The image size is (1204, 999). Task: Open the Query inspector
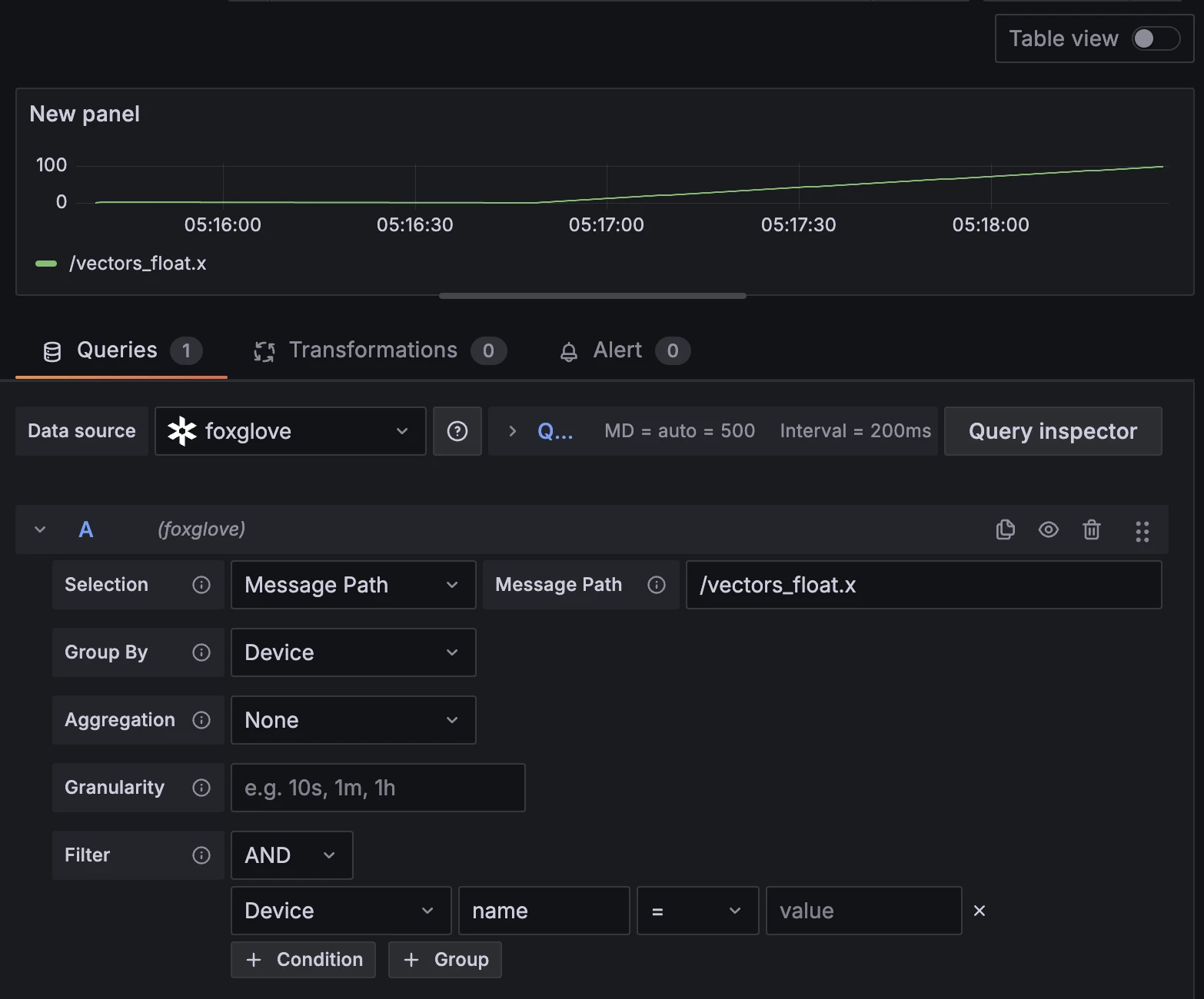pos(1053,431)
